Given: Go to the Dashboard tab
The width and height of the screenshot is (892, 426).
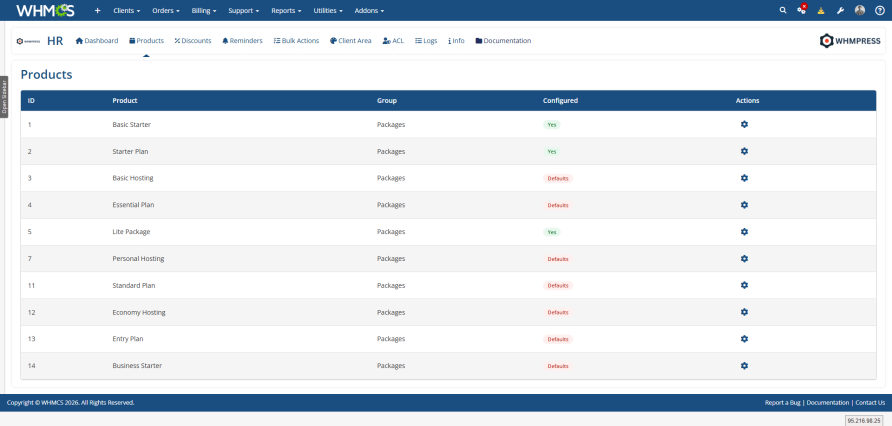Looking at the screenshot, I should tap(97, 41).
